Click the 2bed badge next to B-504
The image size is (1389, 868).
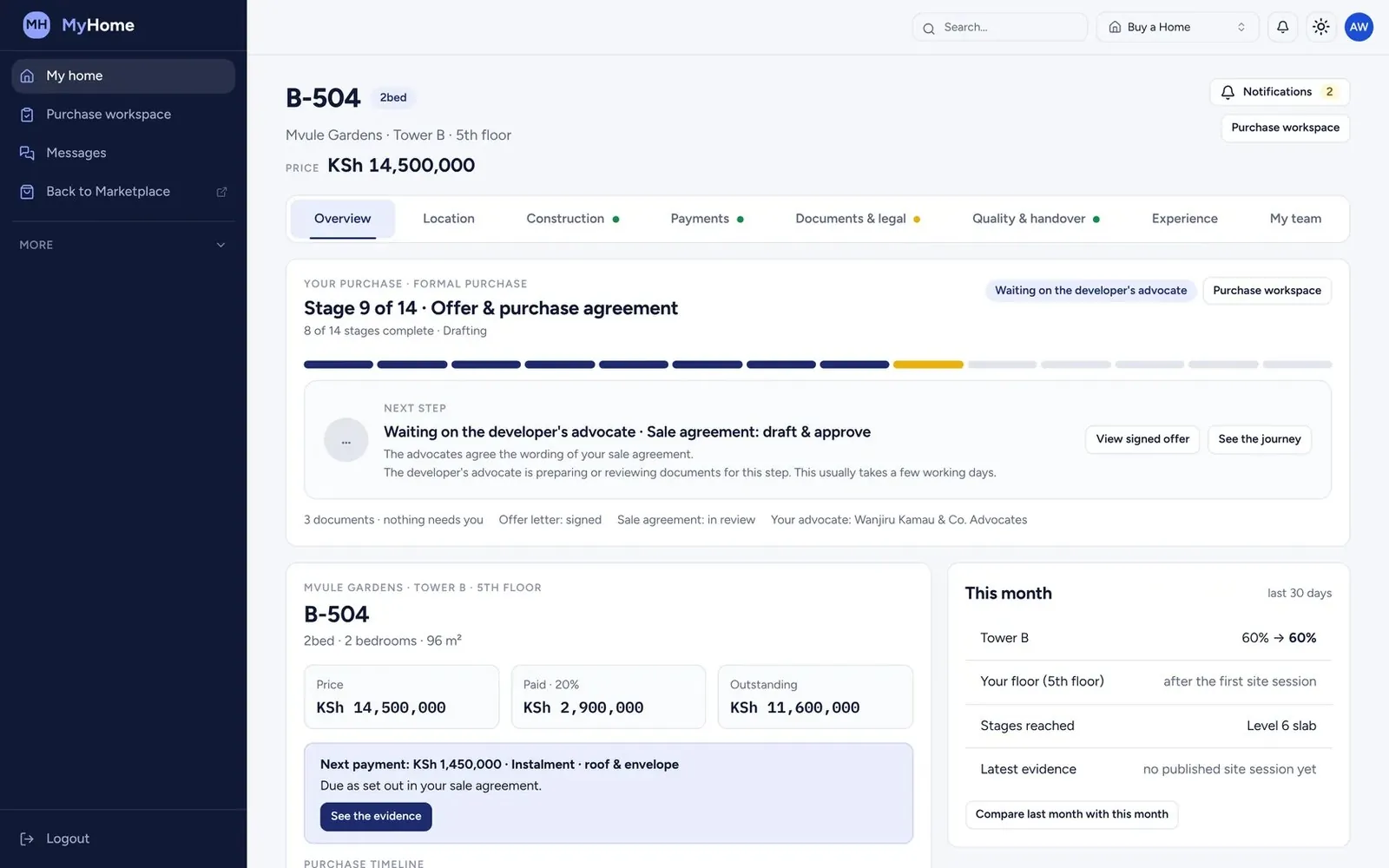393,98
